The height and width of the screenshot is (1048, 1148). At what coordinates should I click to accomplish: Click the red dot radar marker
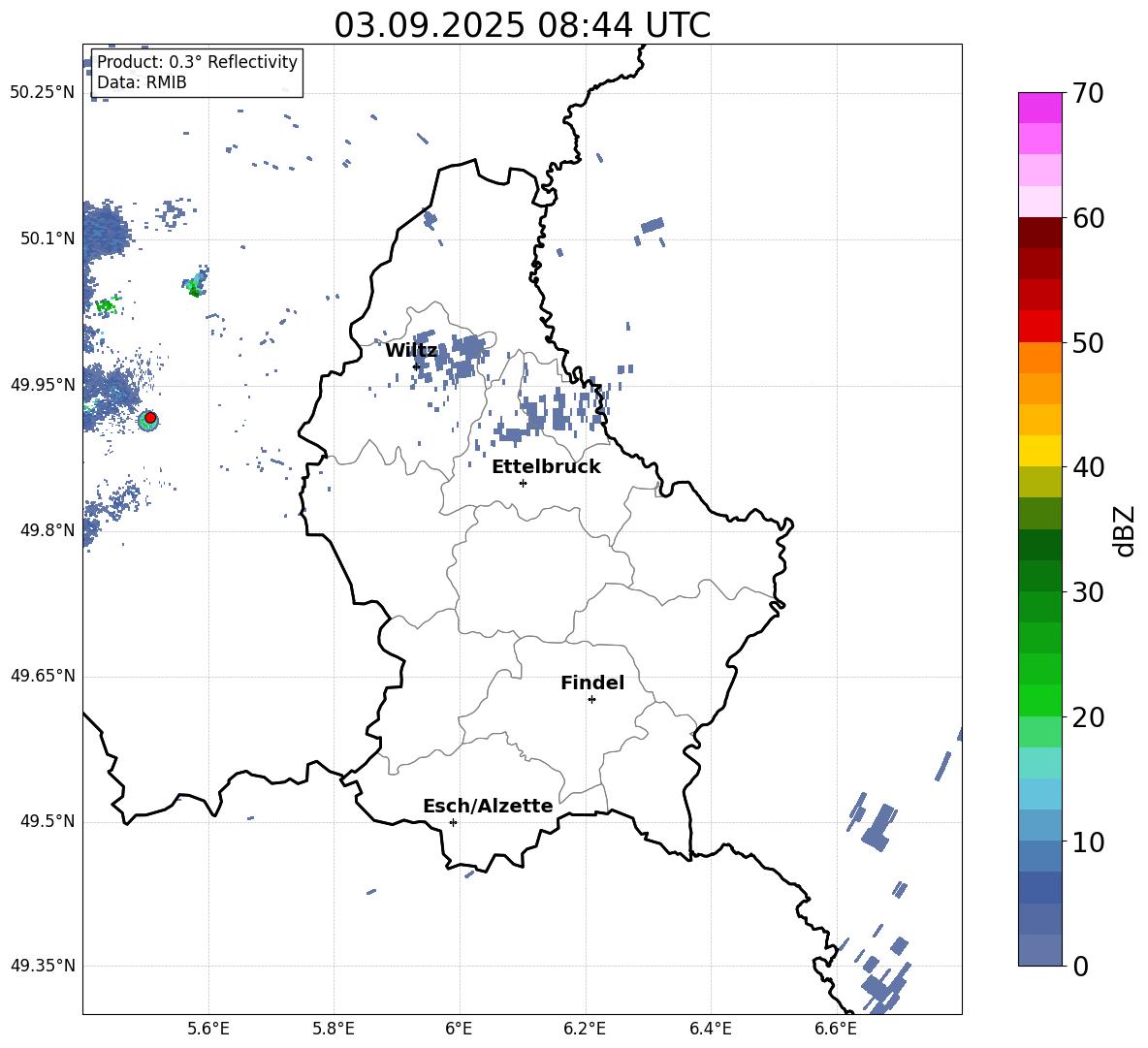point(150,418)
